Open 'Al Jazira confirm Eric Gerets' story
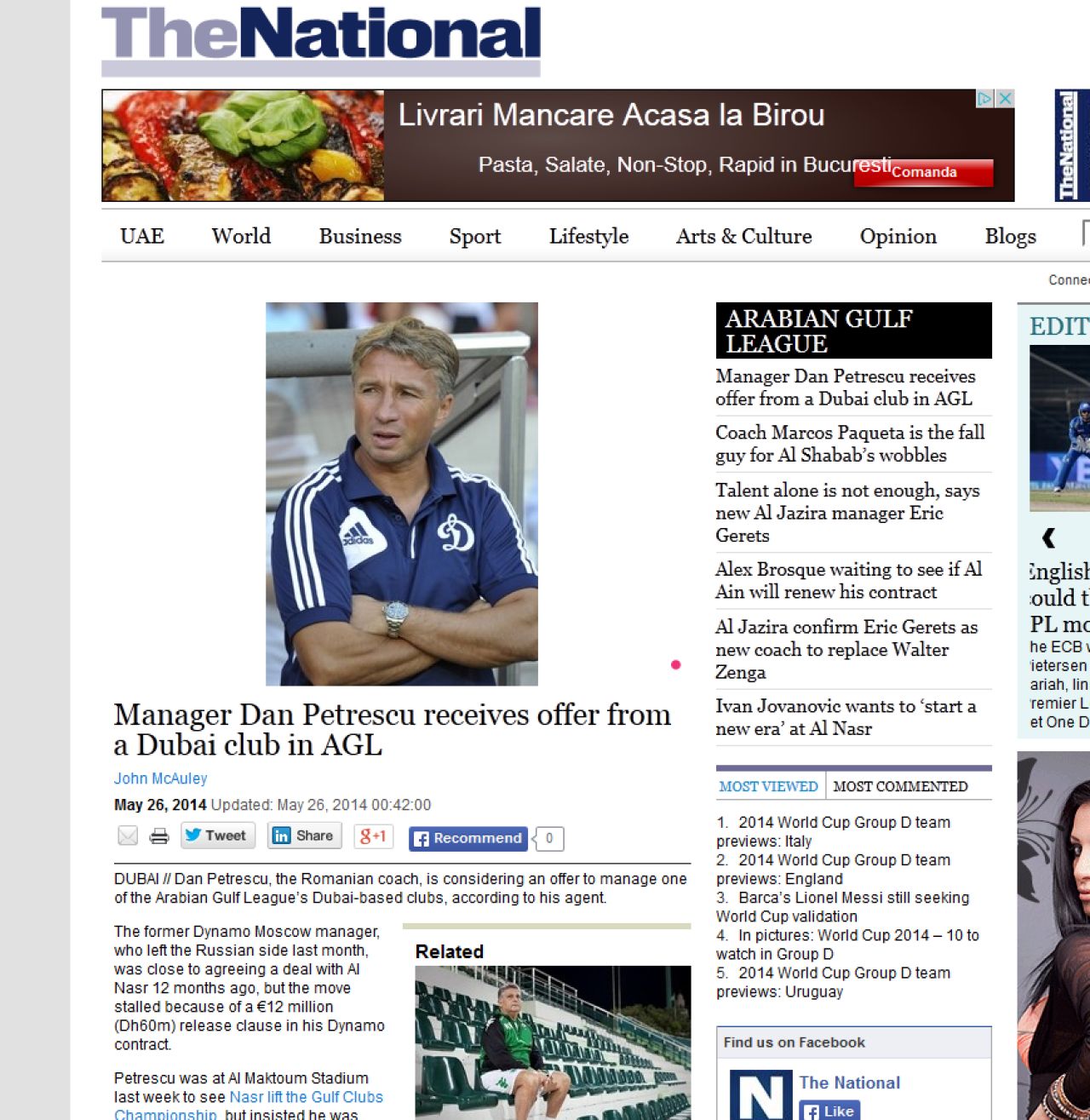The image size is (1090, 1120). coord(846,649)
